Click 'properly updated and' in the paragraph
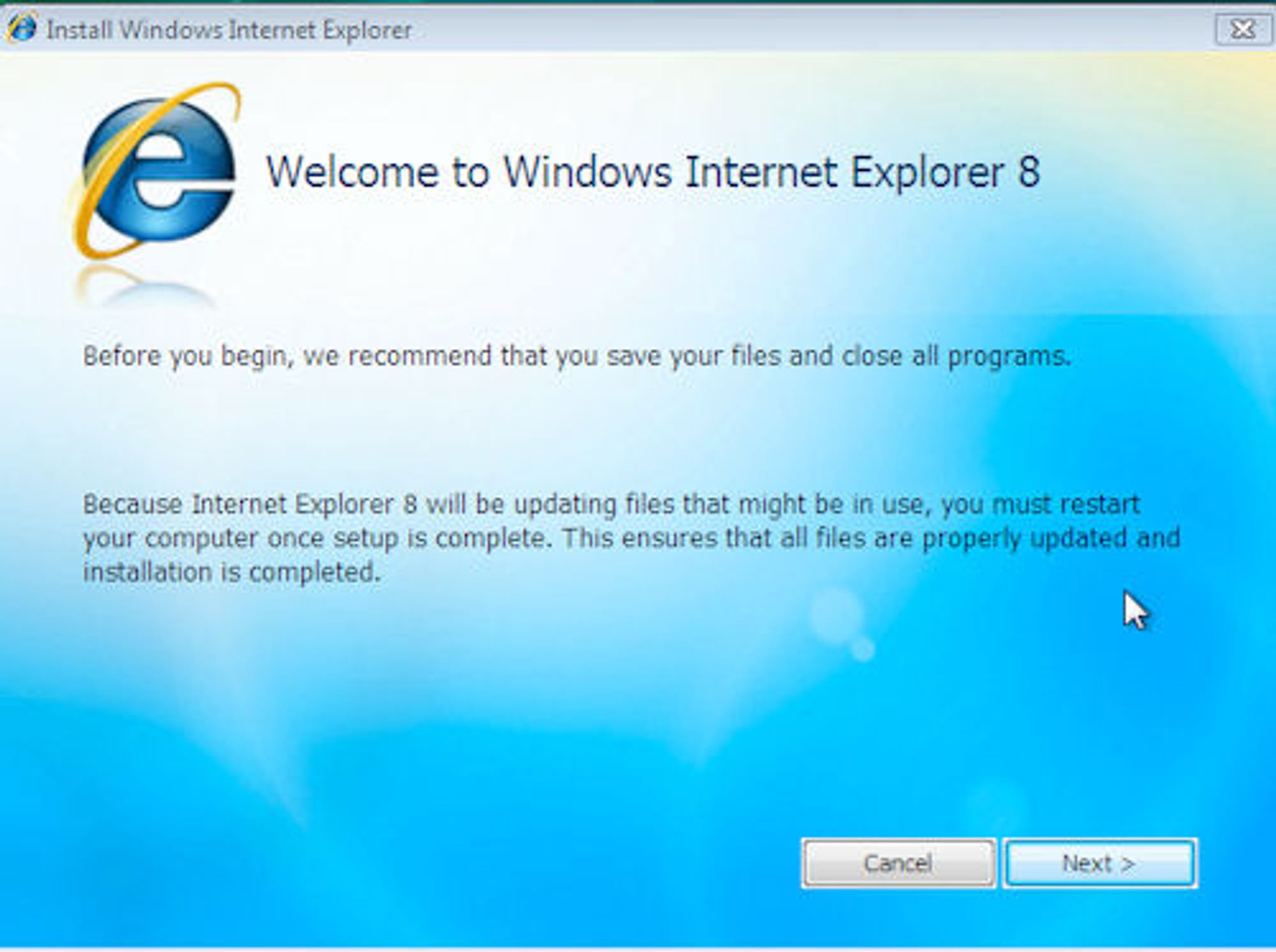Screen dimensions: 1276x952 (1051, 539)
